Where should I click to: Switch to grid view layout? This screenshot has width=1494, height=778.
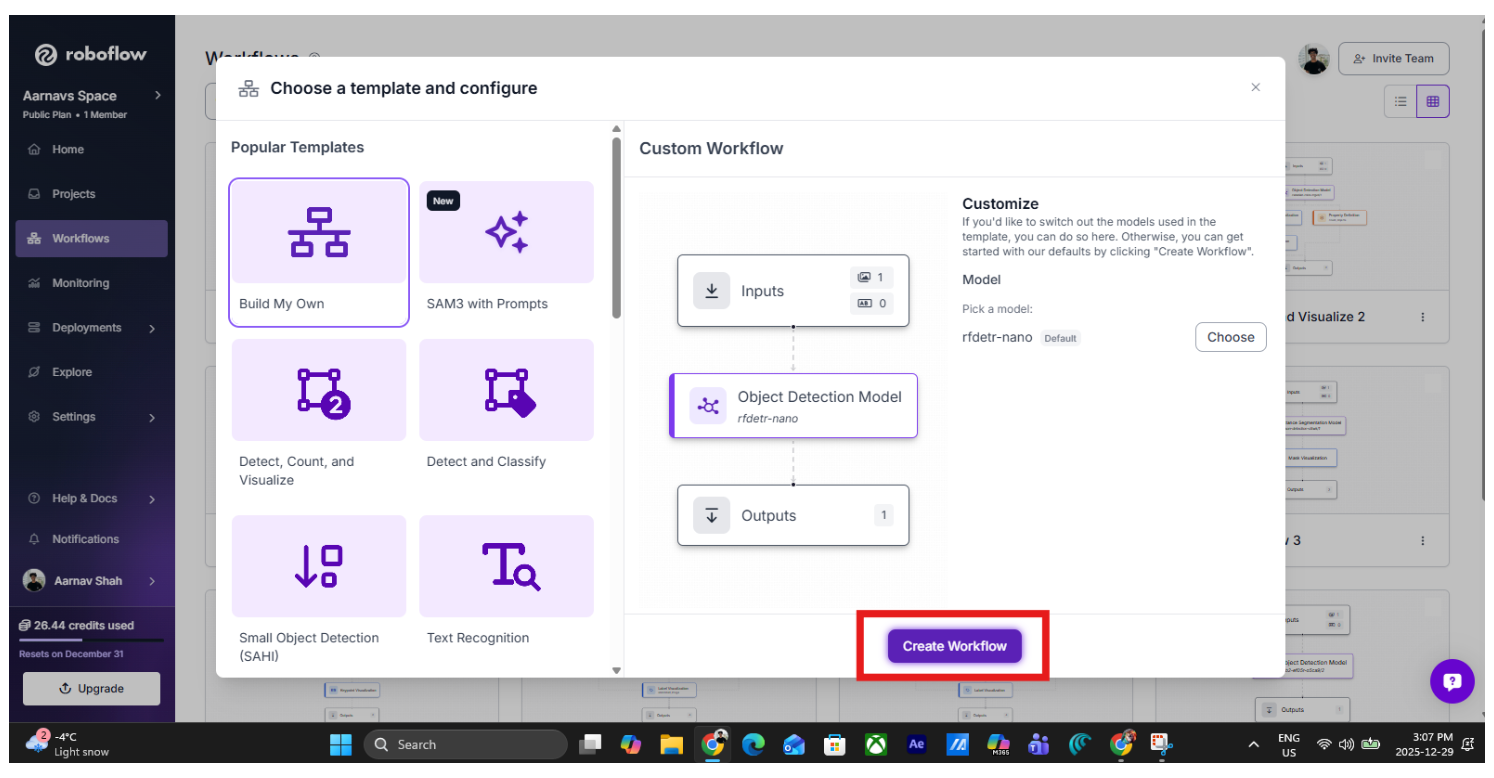[1433, 102]
